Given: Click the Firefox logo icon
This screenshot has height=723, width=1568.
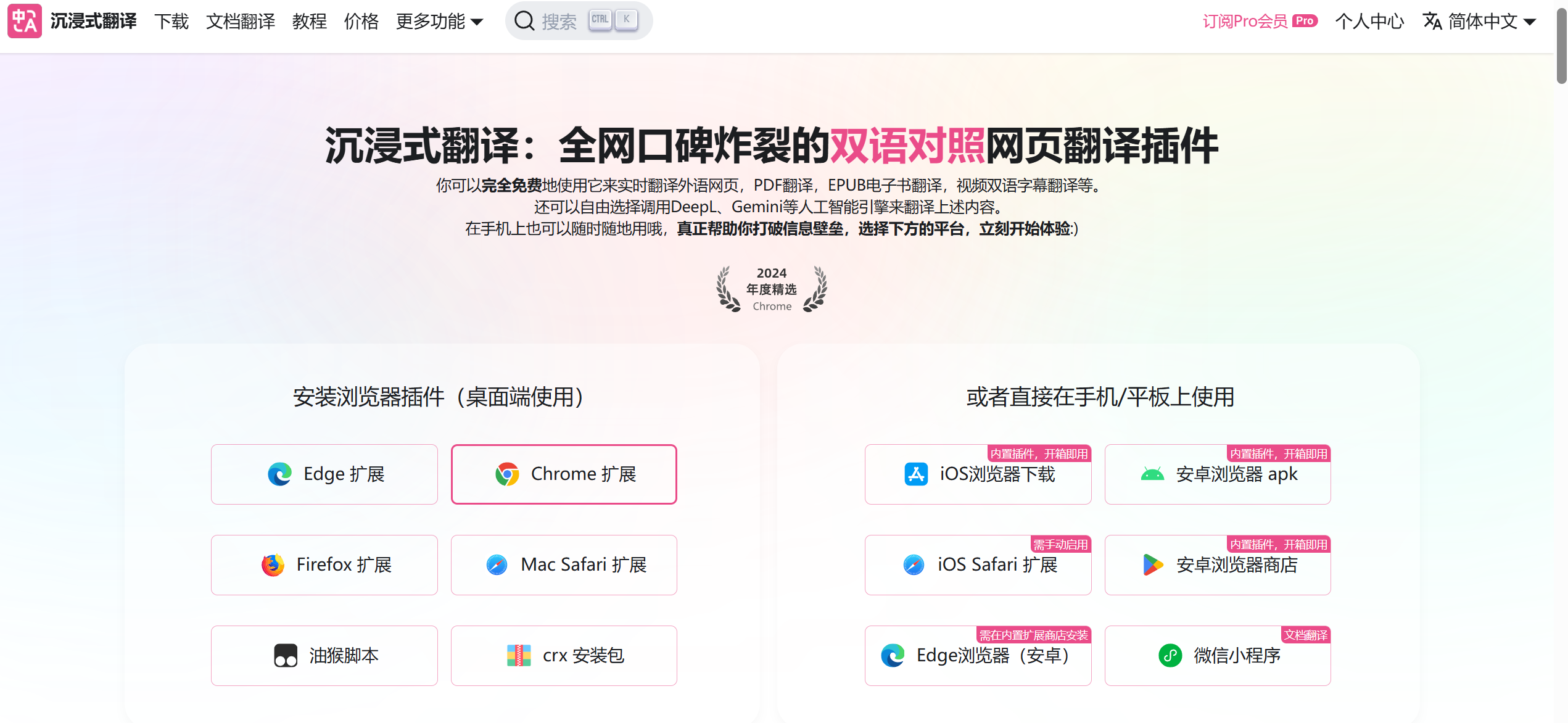Looking at the screenshot, I should (273, 565).
